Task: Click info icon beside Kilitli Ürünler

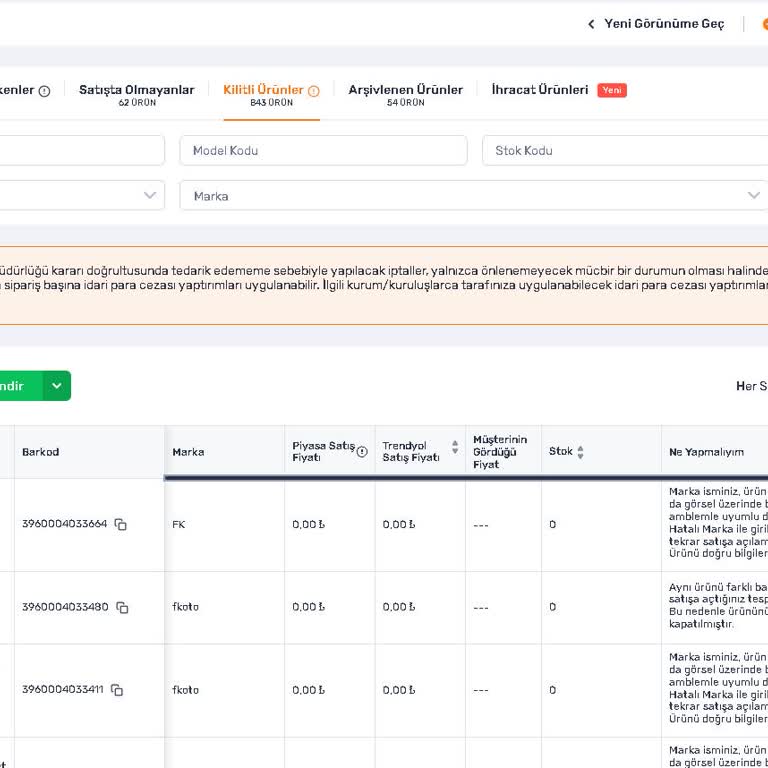Action: 314,91
